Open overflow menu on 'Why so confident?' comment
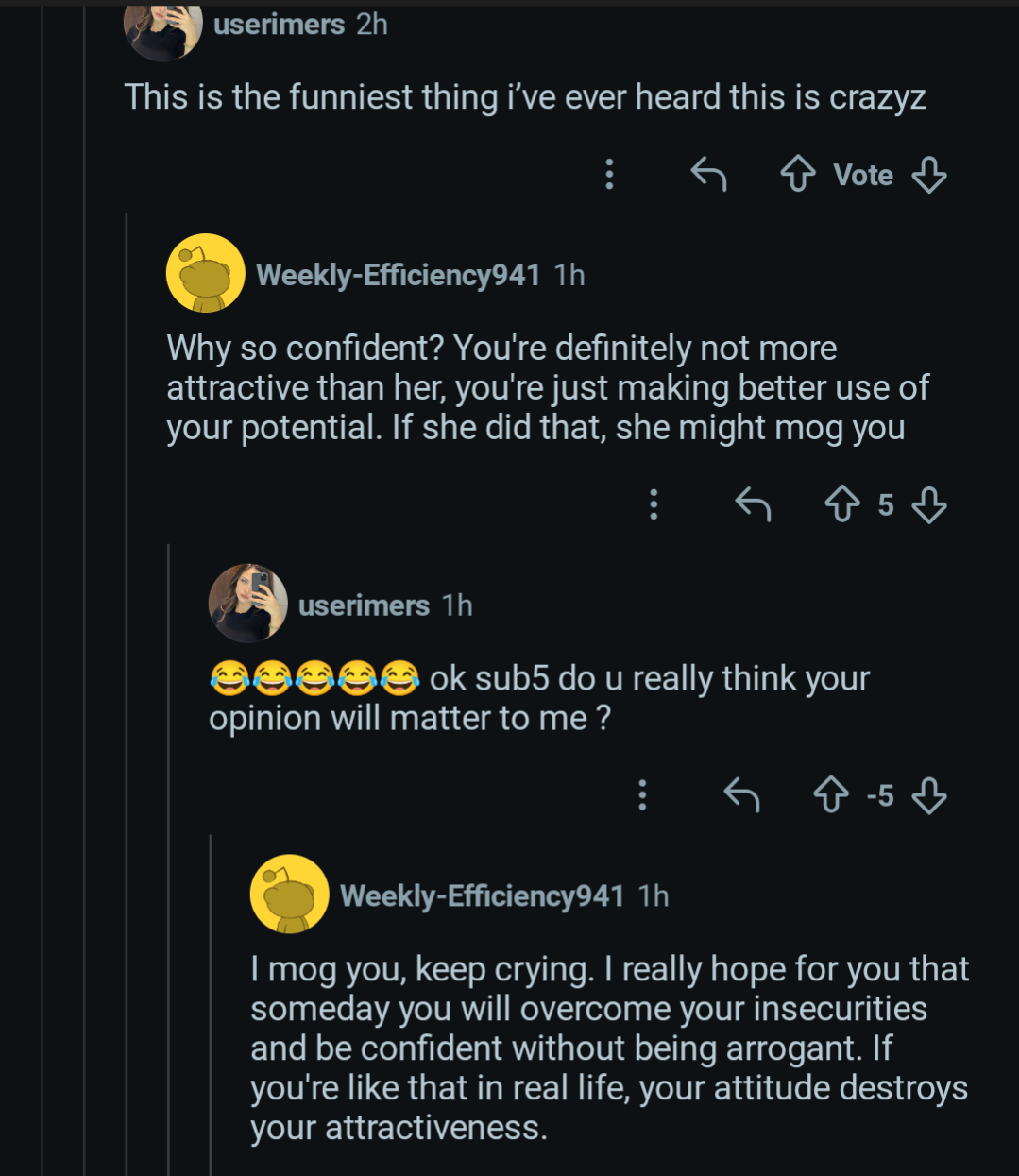1019x1176 pixels. 654,505
